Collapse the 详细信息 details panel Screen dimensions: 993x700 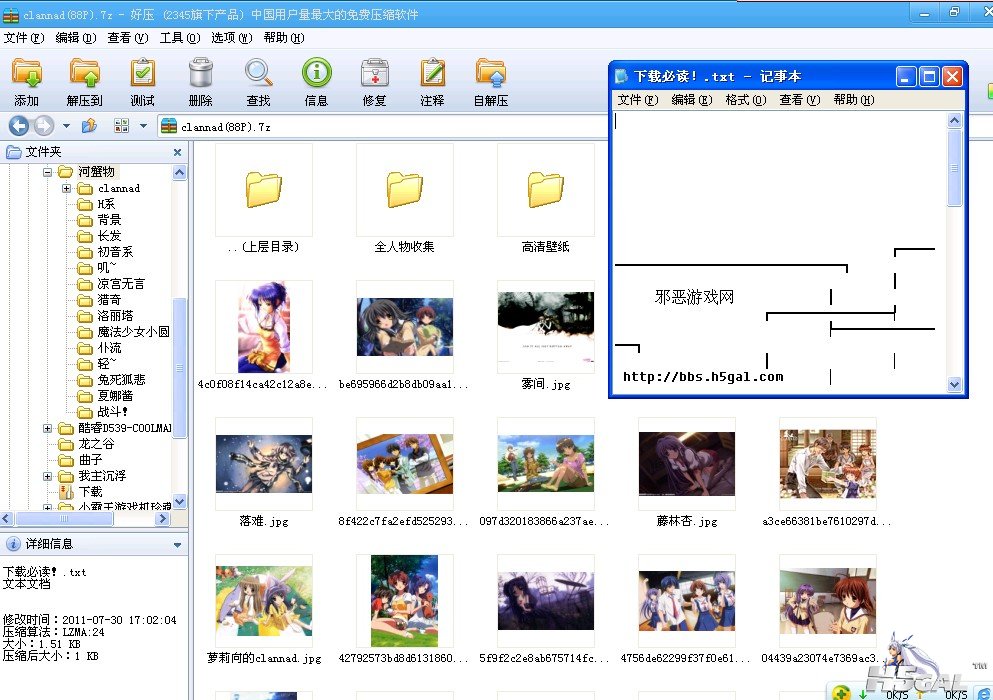tap(177, 545)
